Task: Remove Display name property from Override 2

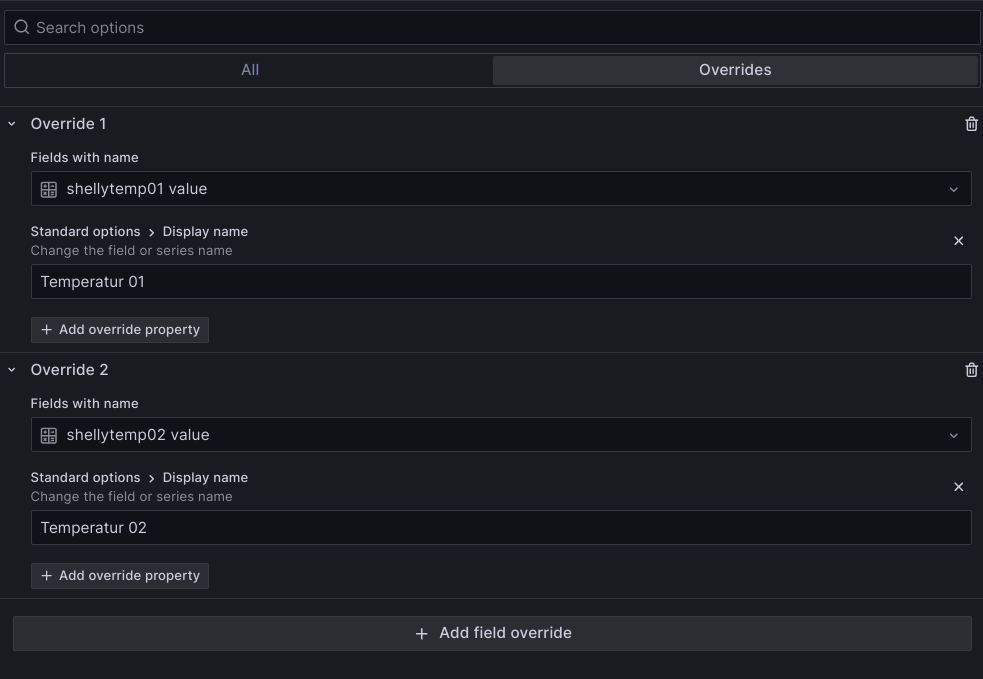Action: (x=958, y=487)
